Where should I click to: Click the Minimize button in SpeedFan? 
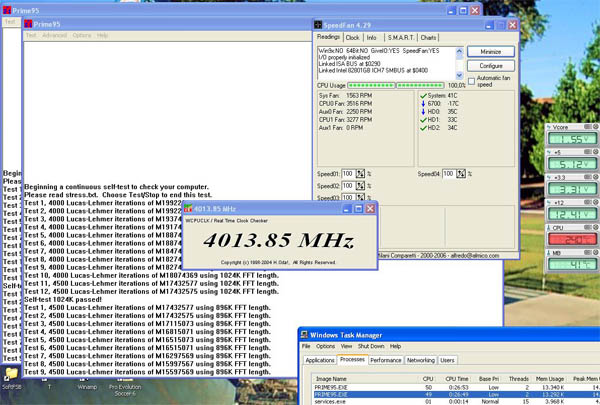(491, 52)
